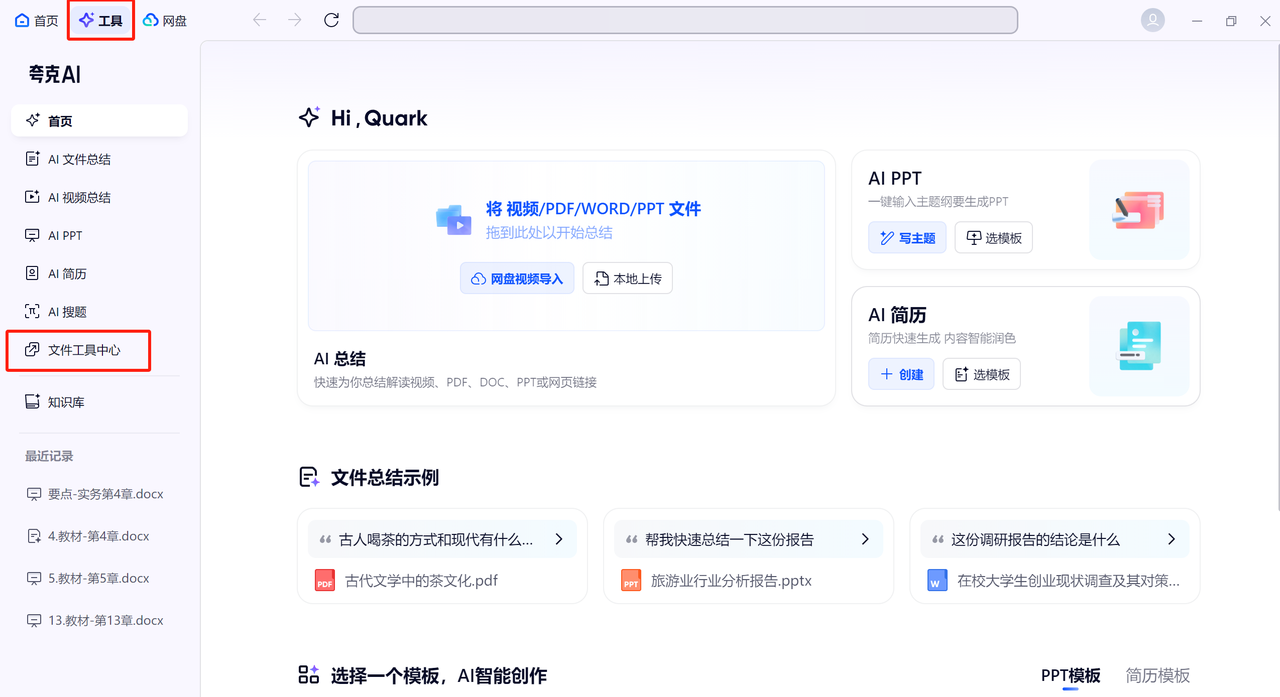Click 本地上传 button
Screen dimensions: 1280x697
(628, 278)
